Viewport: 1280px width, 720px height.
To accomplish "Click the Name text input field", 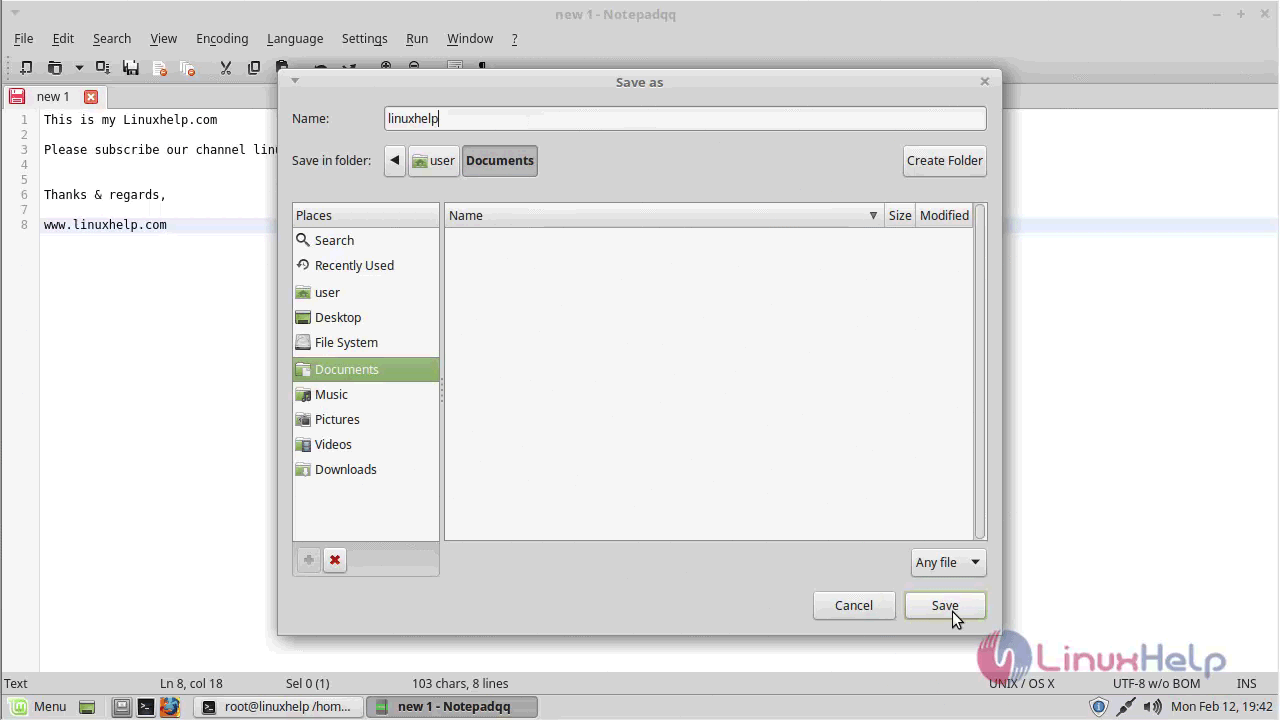I will (x=685, y=118).
